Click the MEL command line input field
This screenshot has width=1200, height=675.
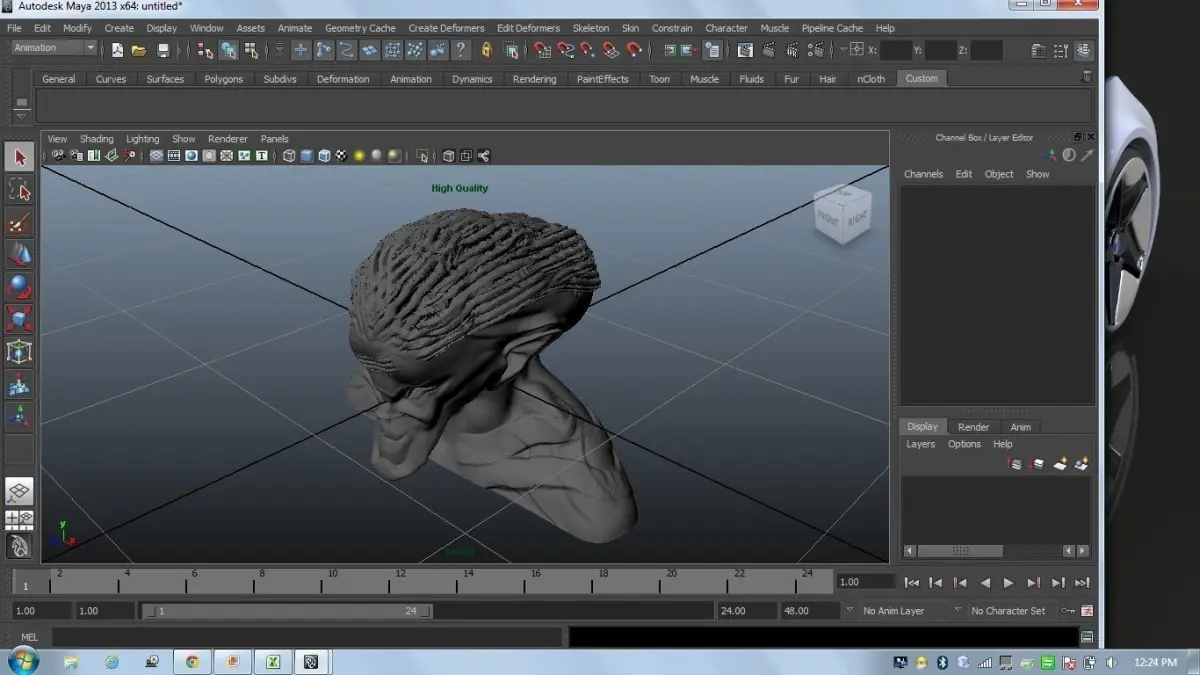306,637
